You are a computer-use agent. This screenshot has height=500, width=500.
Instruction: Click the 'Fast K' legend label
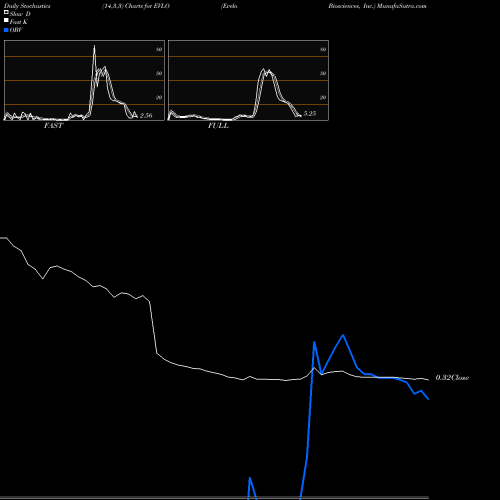(x=19, y=22)
